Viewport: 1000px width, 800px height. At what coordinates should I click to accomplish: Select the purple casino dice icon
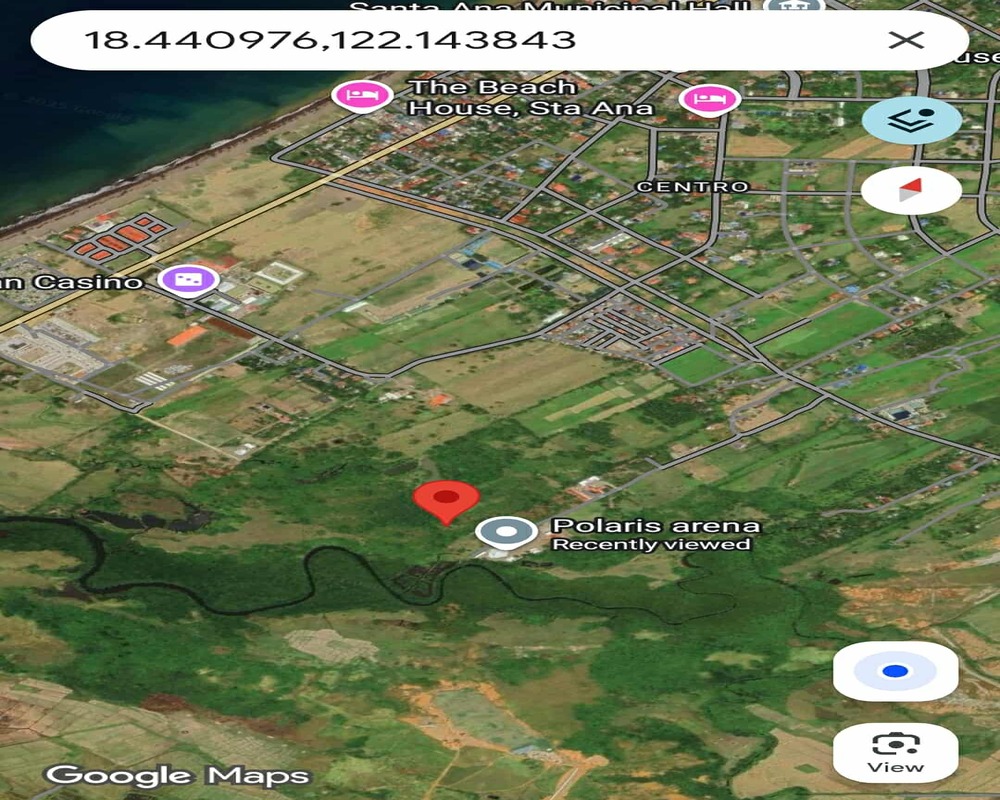pos(187,281)
